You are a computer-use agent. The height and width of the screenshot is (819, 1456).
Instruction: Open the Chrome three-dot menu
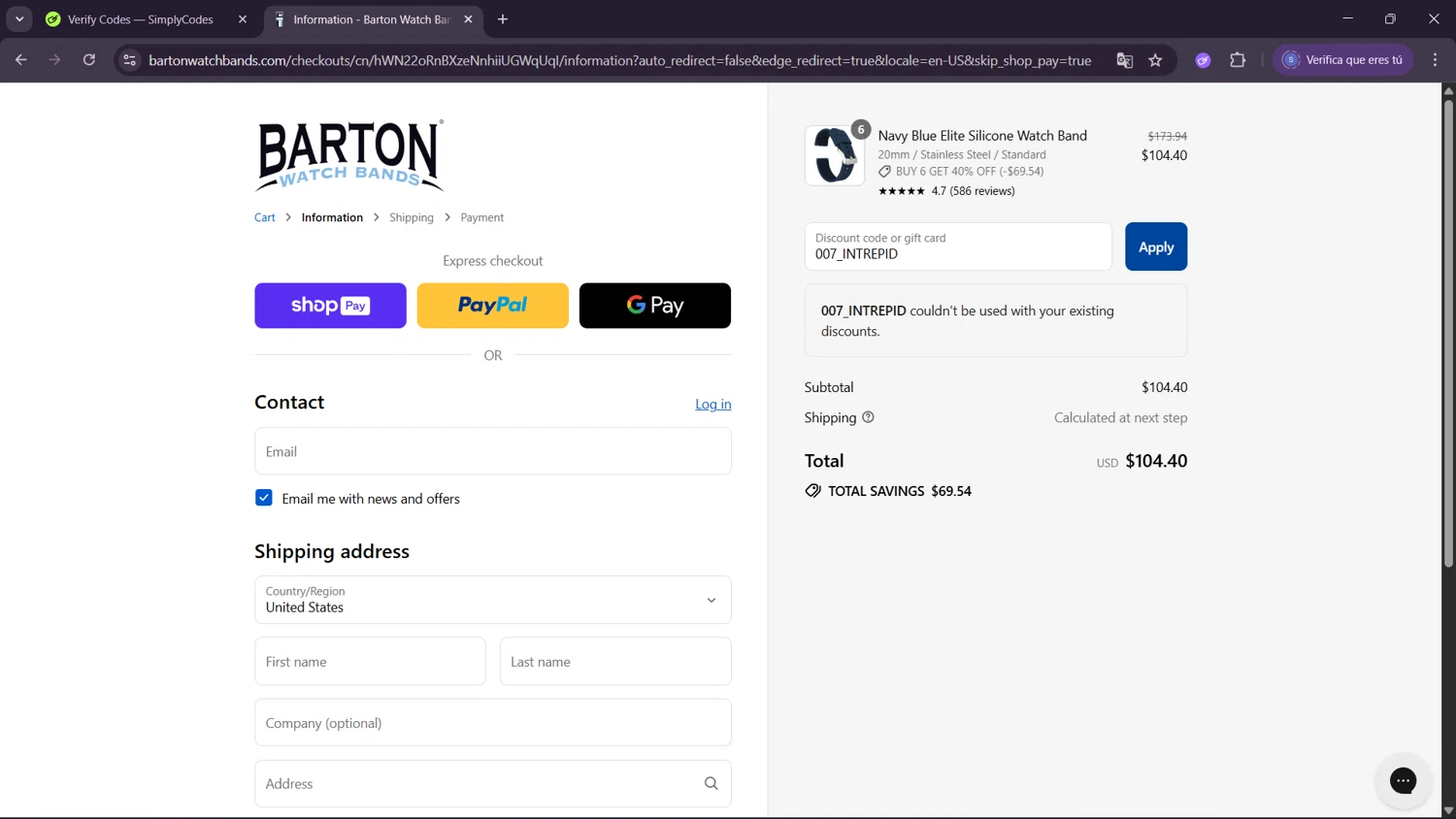tap(1435, 60)
